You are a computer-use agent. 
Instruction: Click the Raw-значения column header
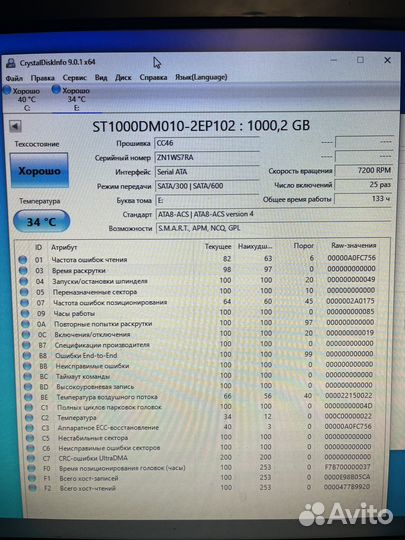click(x=353, y=246)
